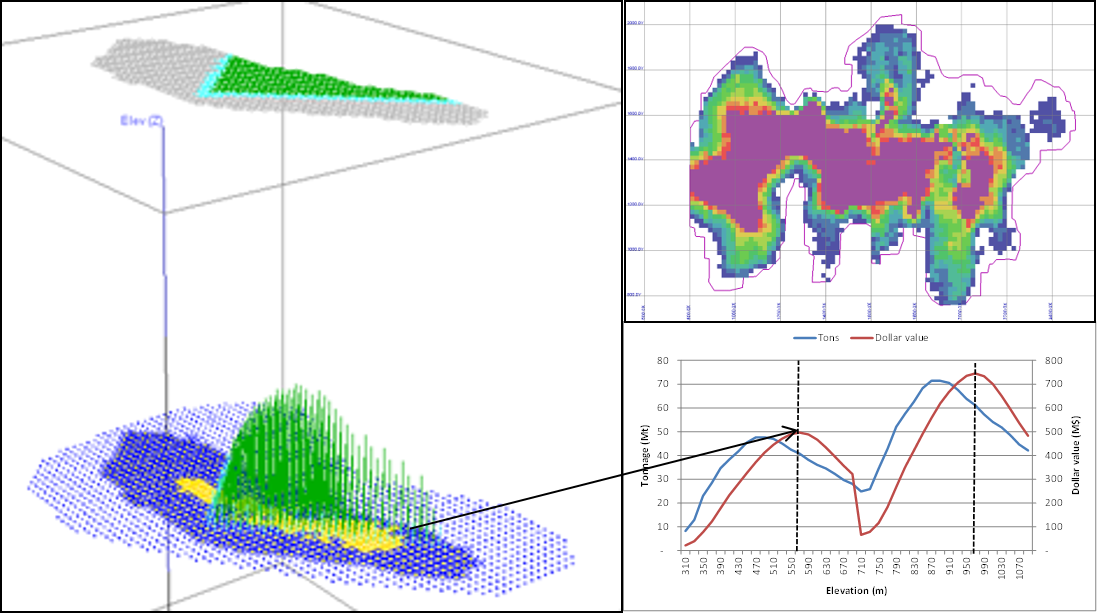Click the blue Tons curve peak near 870
Screen dimensions: 1097x613
coord(935,380)
